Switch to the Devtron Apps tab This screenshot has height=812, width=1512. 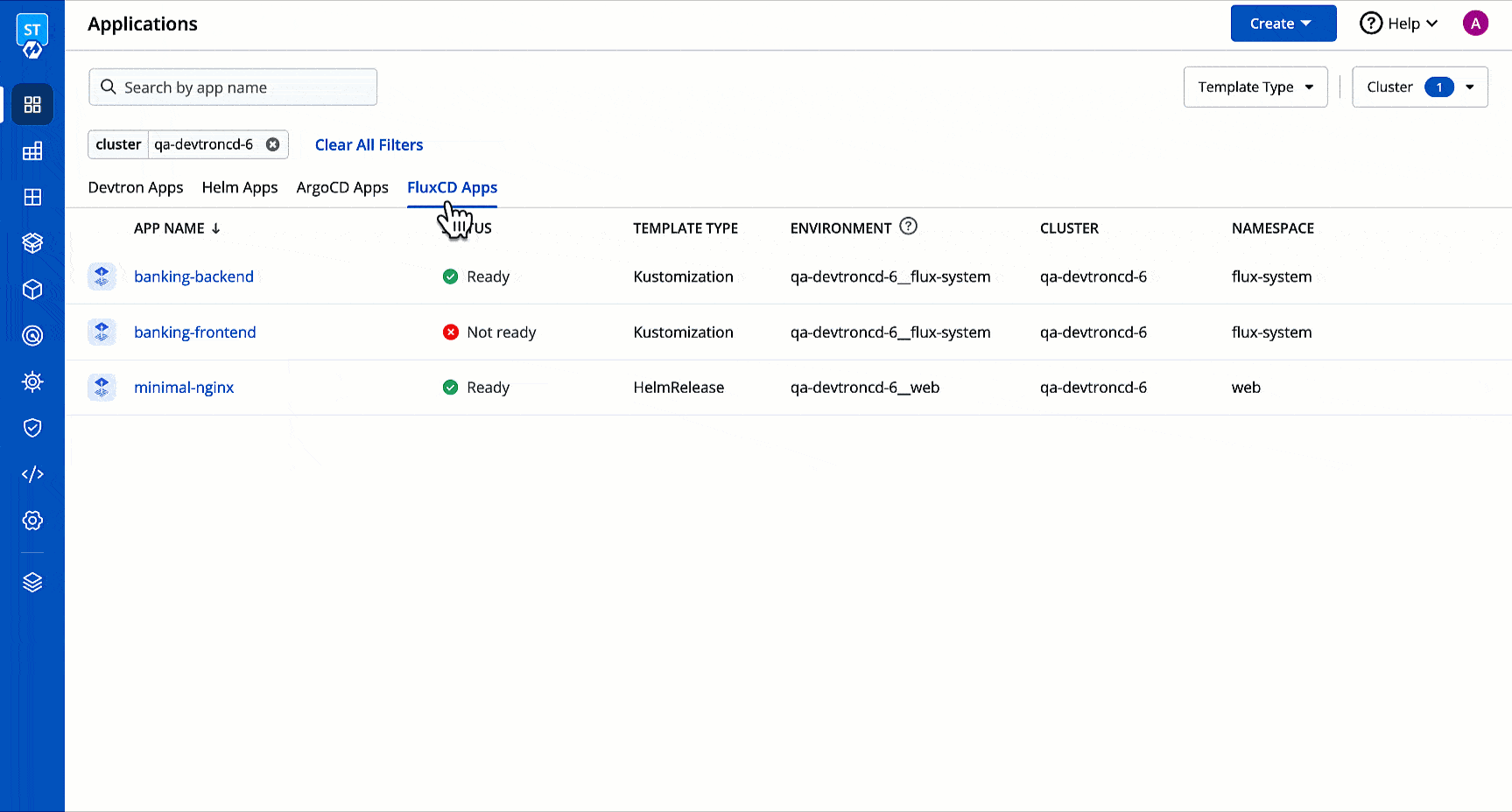click(x=136, y=187)
